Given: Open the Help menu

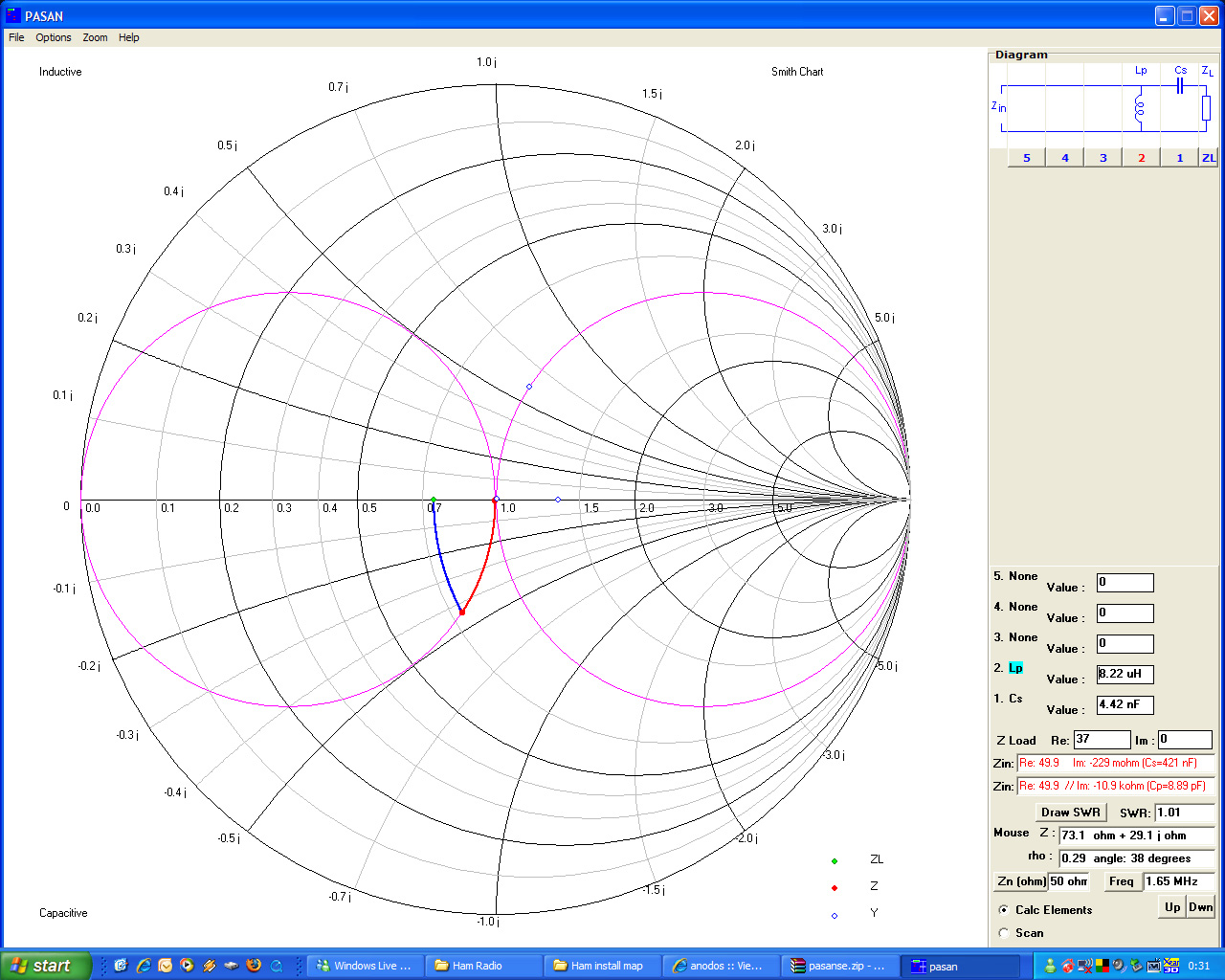Looking at the screenshot, I should (129, 37).
